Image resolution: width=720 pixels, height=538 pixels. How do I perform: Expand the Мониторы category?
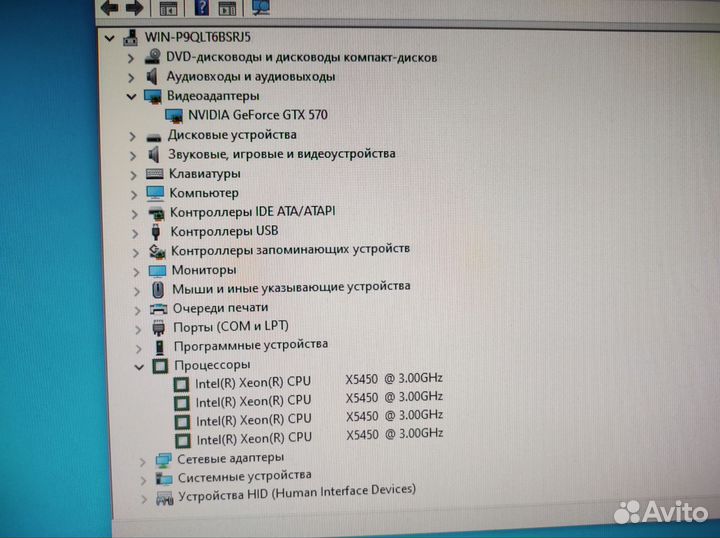pos(136,272)
